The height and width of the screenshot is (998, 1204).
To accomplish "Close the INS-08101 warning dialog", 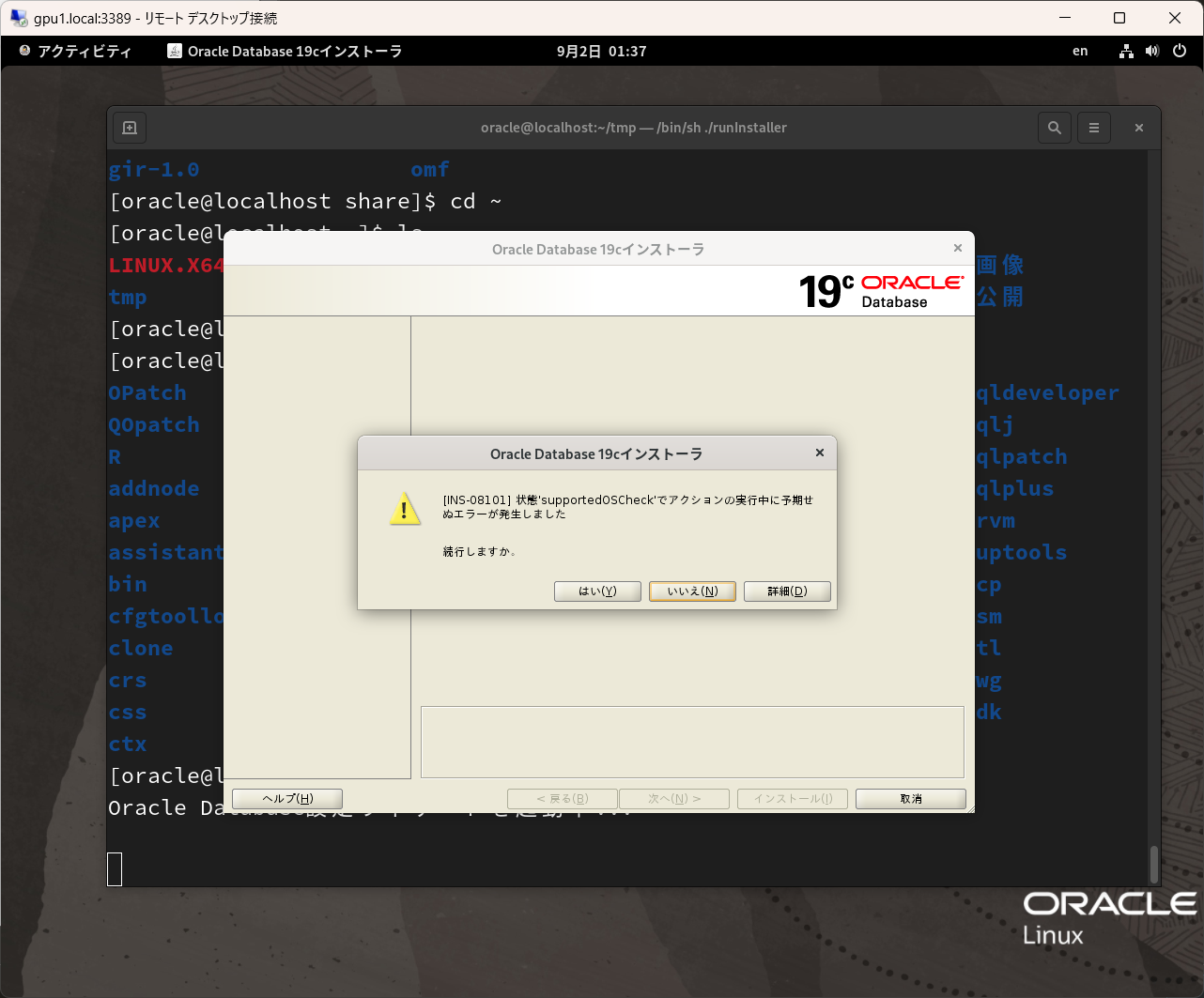I will coord(820,453).
